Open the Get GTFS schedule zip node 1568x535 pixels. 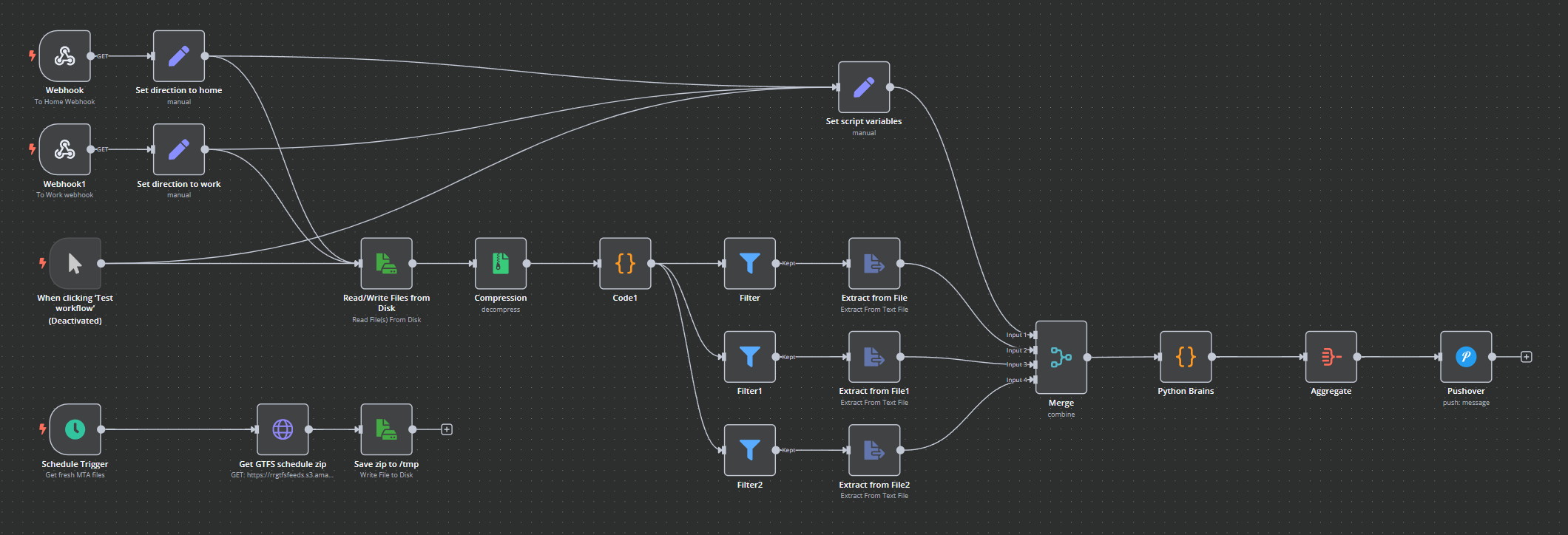tap(283, 429)
